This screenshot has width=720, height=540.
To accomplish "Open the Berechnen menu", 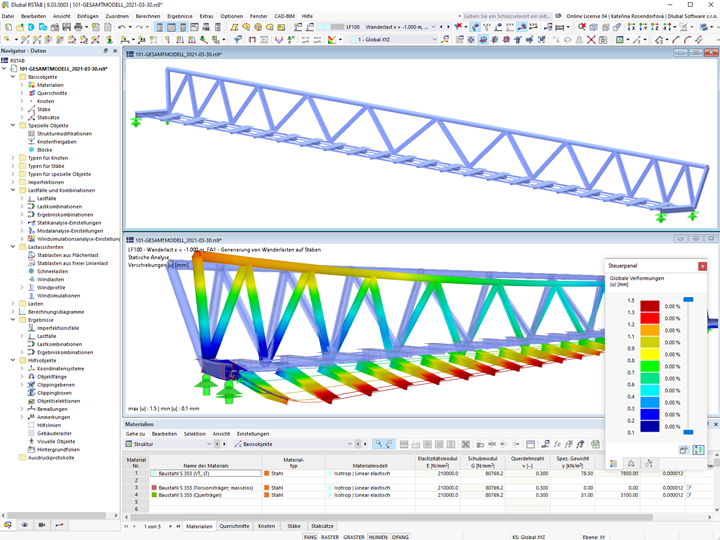I will tap(147, 16).
